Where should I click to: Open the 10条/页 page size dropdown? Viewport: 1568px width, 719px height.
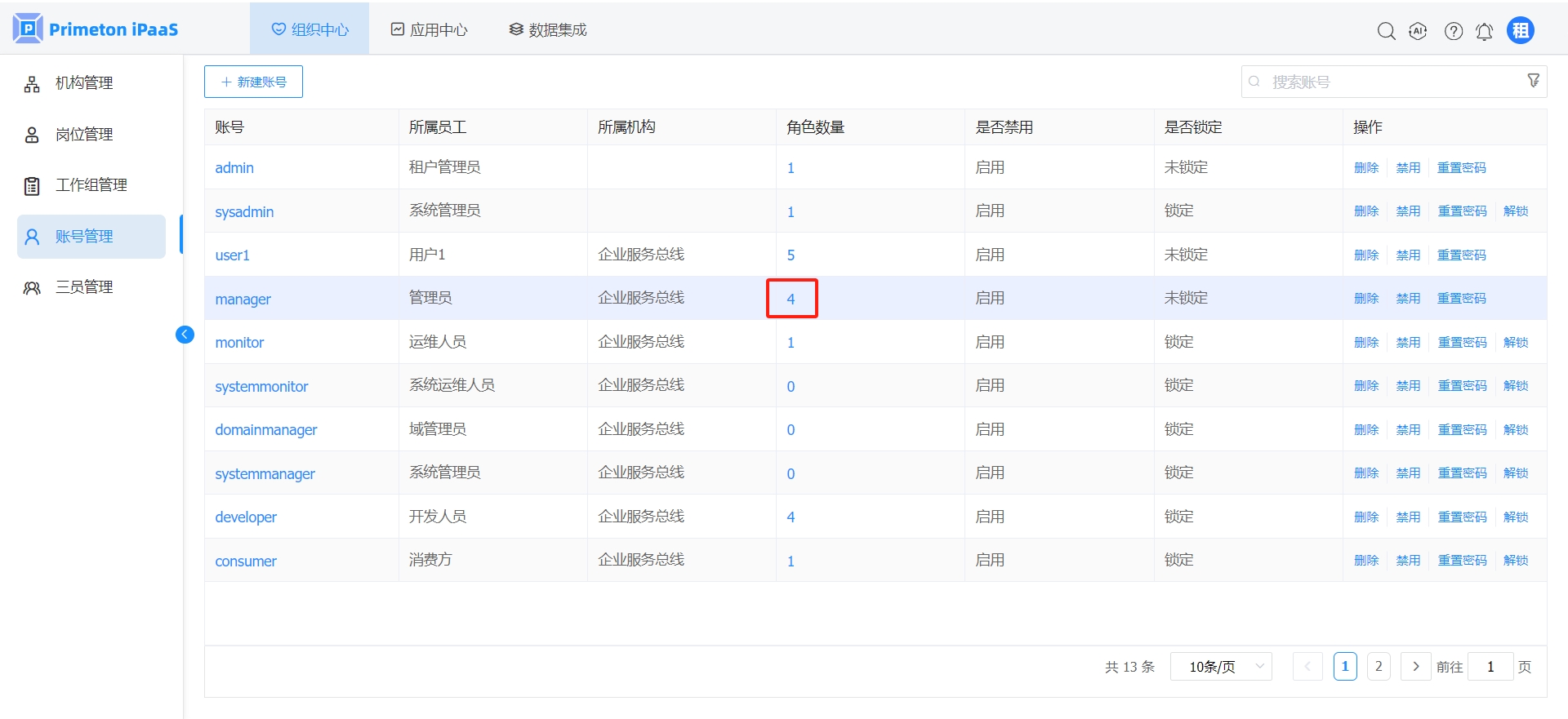(x=1220, y=667)
